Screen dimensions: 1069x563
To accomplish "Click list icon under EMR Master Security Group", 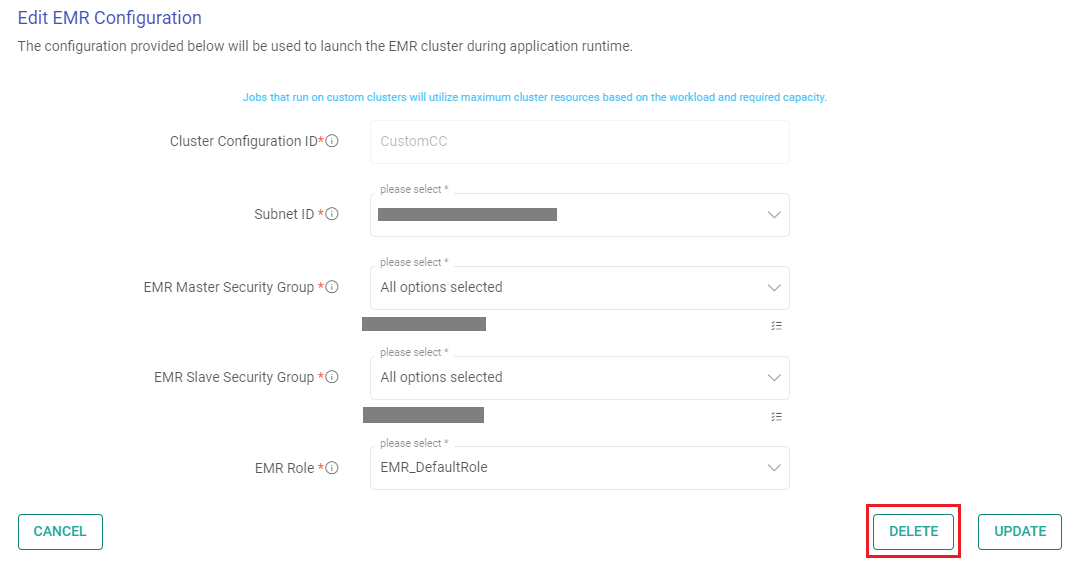I will coord(776,326).
